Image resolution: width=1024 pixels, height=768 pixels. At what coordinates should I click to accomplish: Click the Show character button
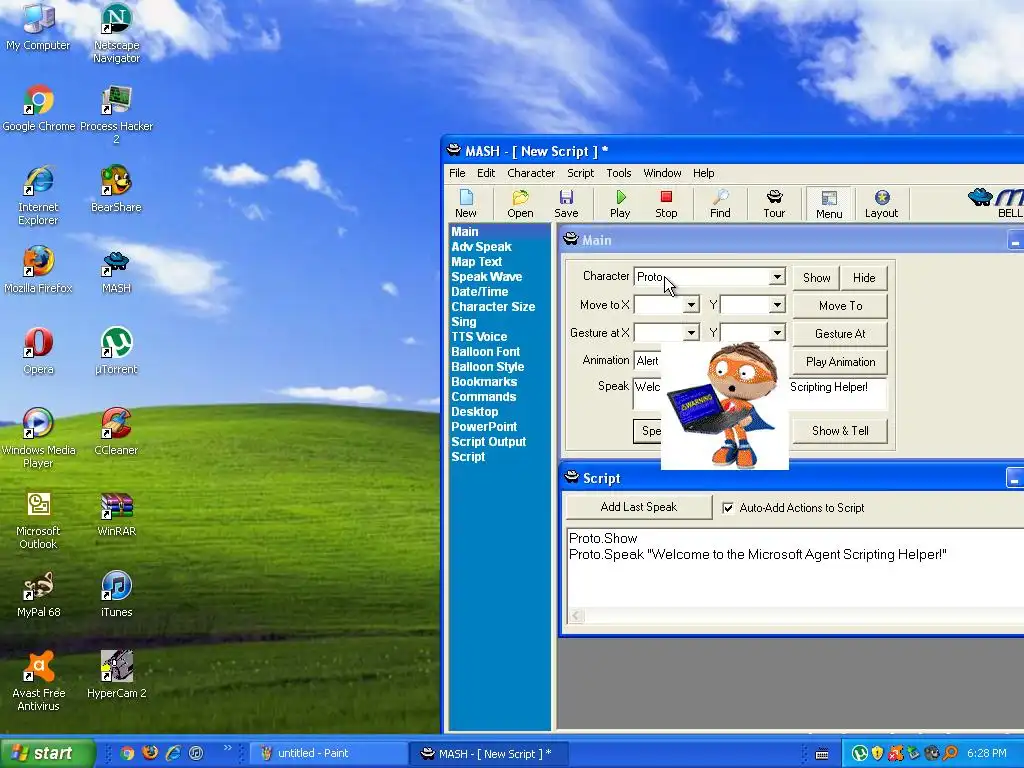816,278
